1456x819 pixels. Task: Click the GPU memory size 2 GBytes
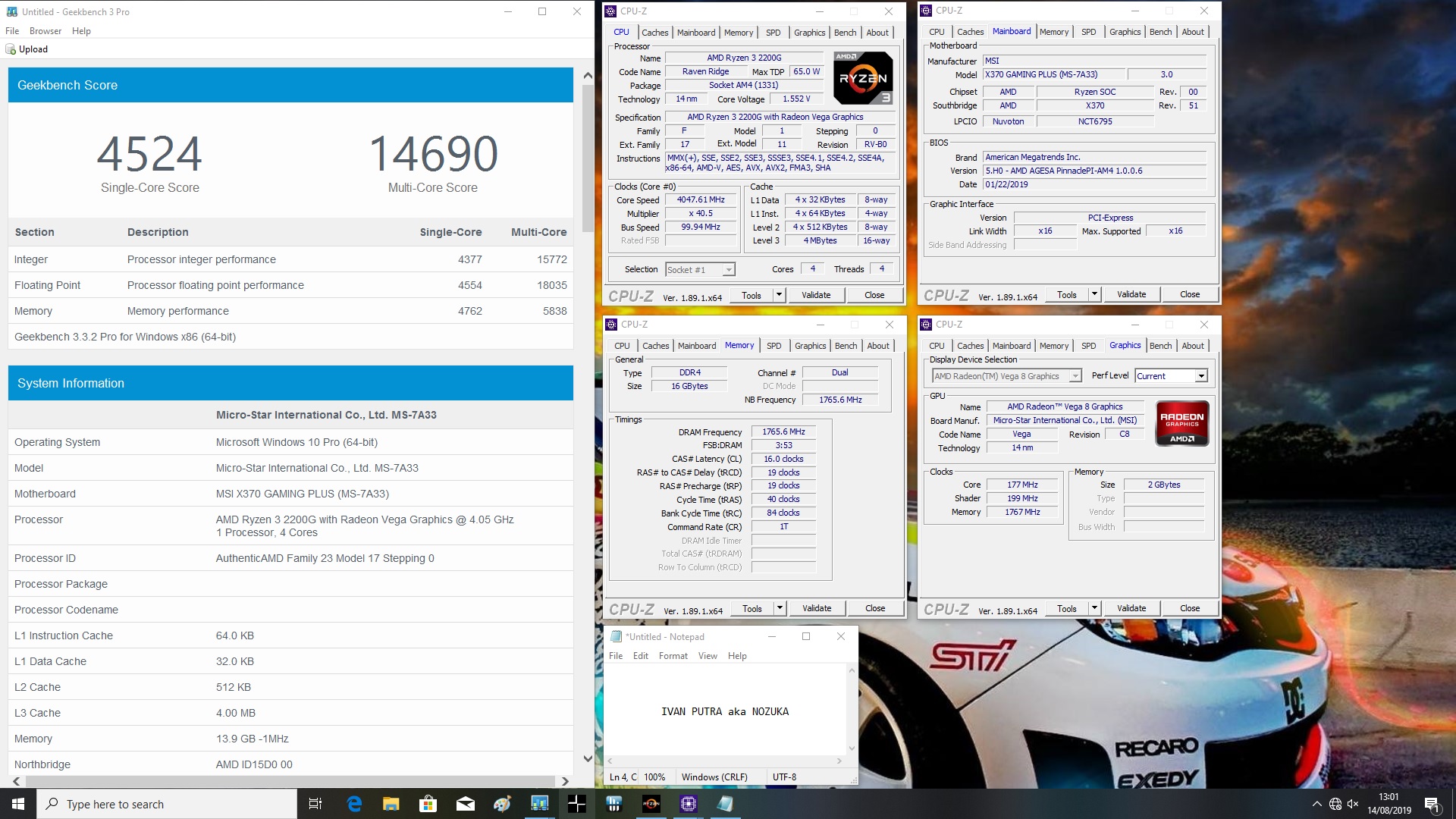click(x=1164, y=485)
